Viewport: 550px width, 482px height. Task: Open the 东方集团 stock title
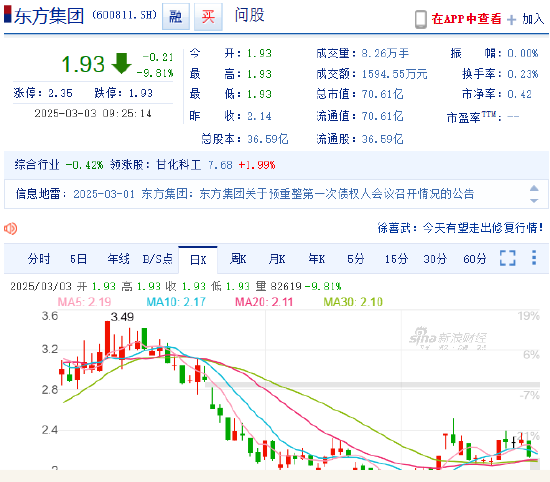pyautogui.click(x=49, y=16)
